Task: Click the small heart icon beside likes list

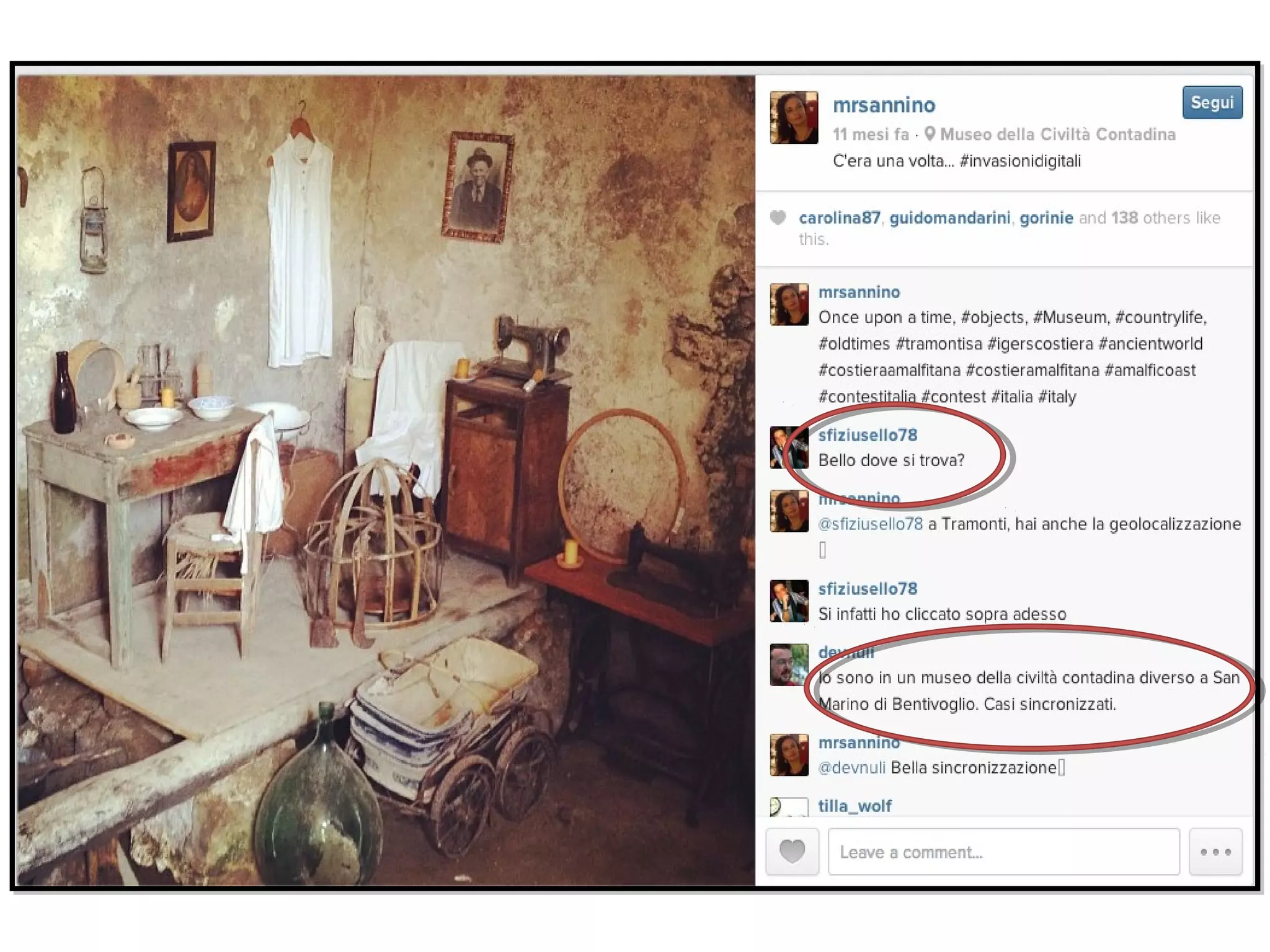Action: tap(778, 218)
